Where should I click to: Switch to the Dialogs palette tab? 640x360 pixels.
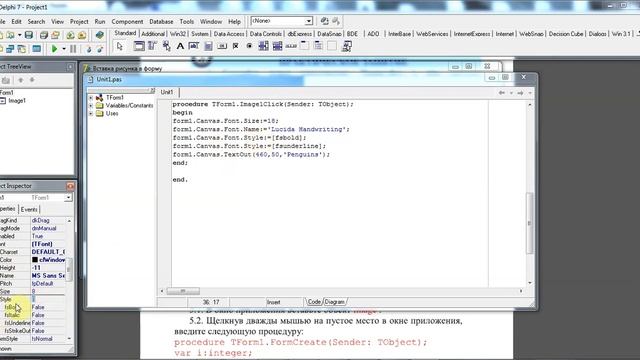pos(598,34)
